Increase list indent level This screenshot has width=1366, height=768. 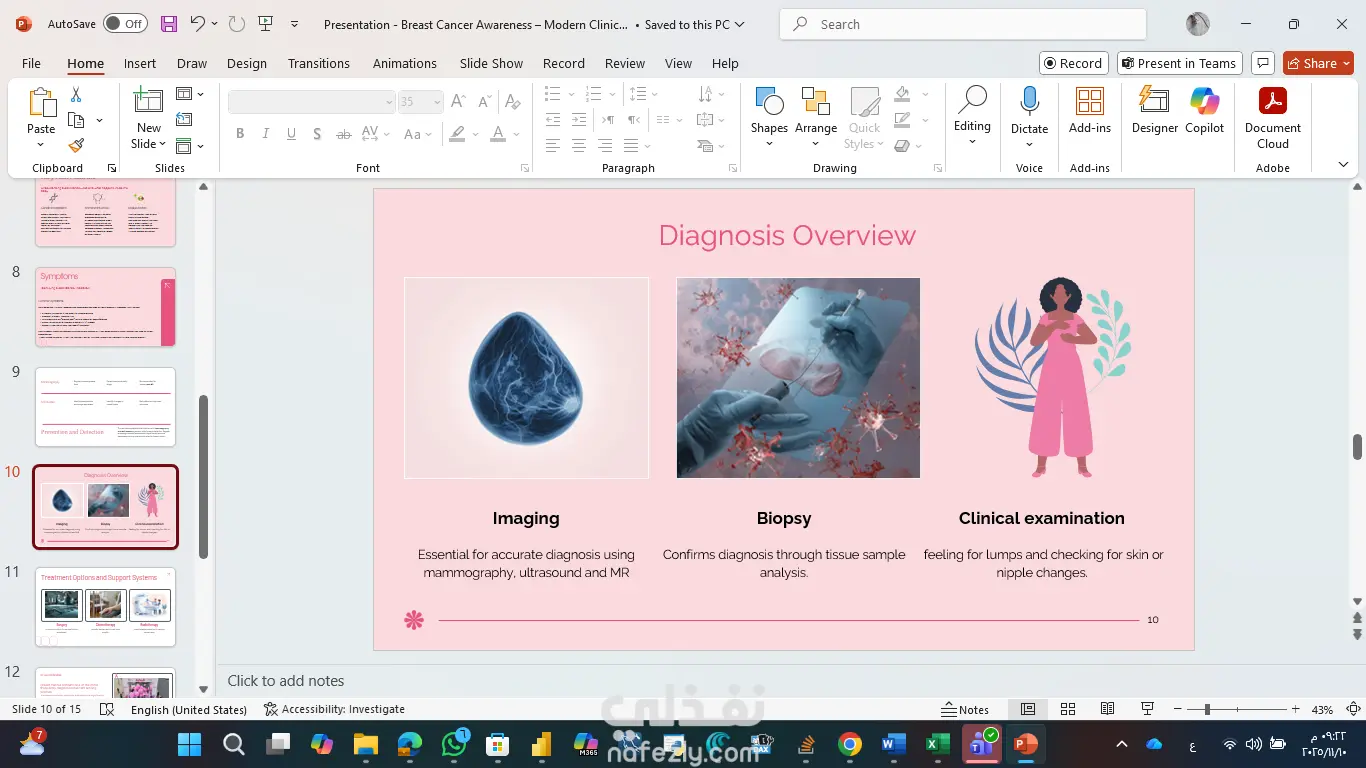pyautogui.click(x=579, y=120)
